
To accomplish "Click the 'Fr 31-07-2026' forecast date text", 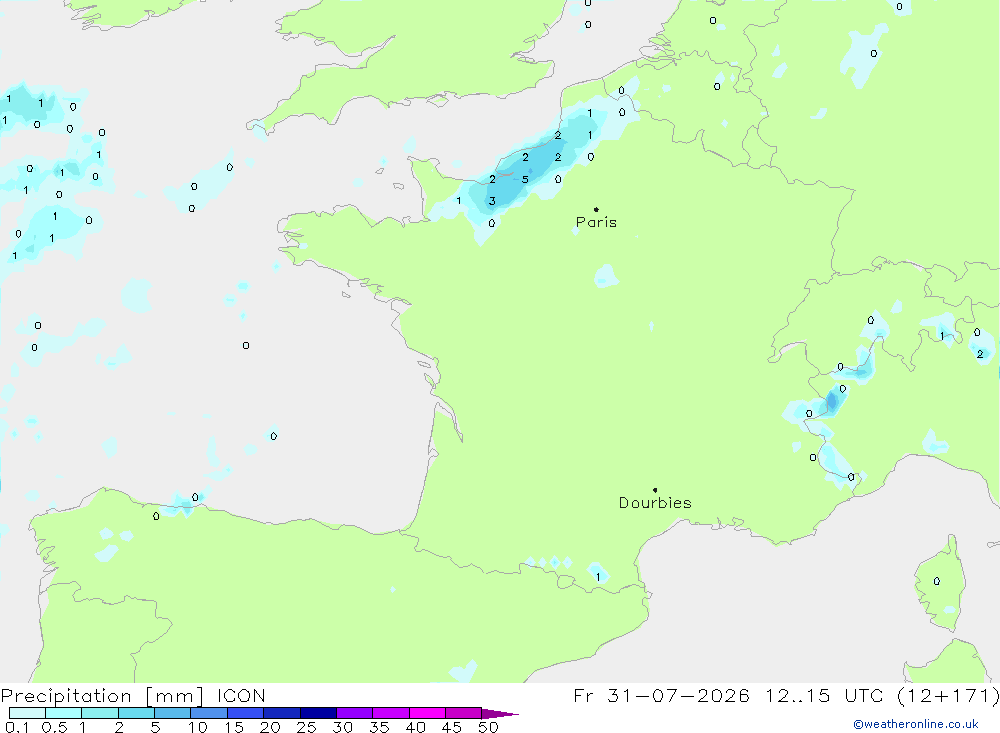I will [x=661, y=695].
